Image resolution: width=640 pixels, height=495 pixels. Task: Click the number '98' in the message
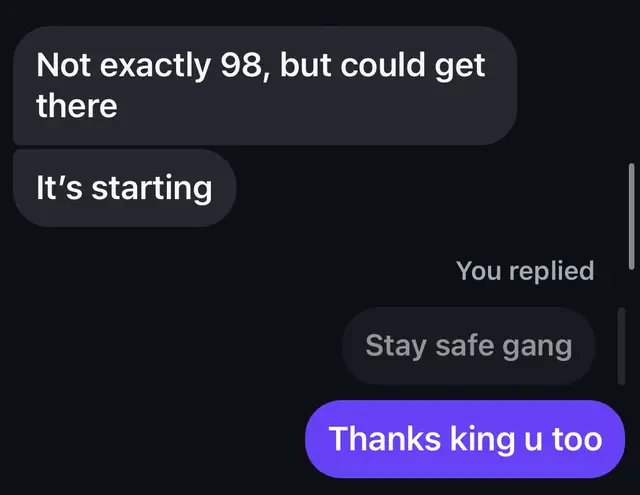coord(241,65)
